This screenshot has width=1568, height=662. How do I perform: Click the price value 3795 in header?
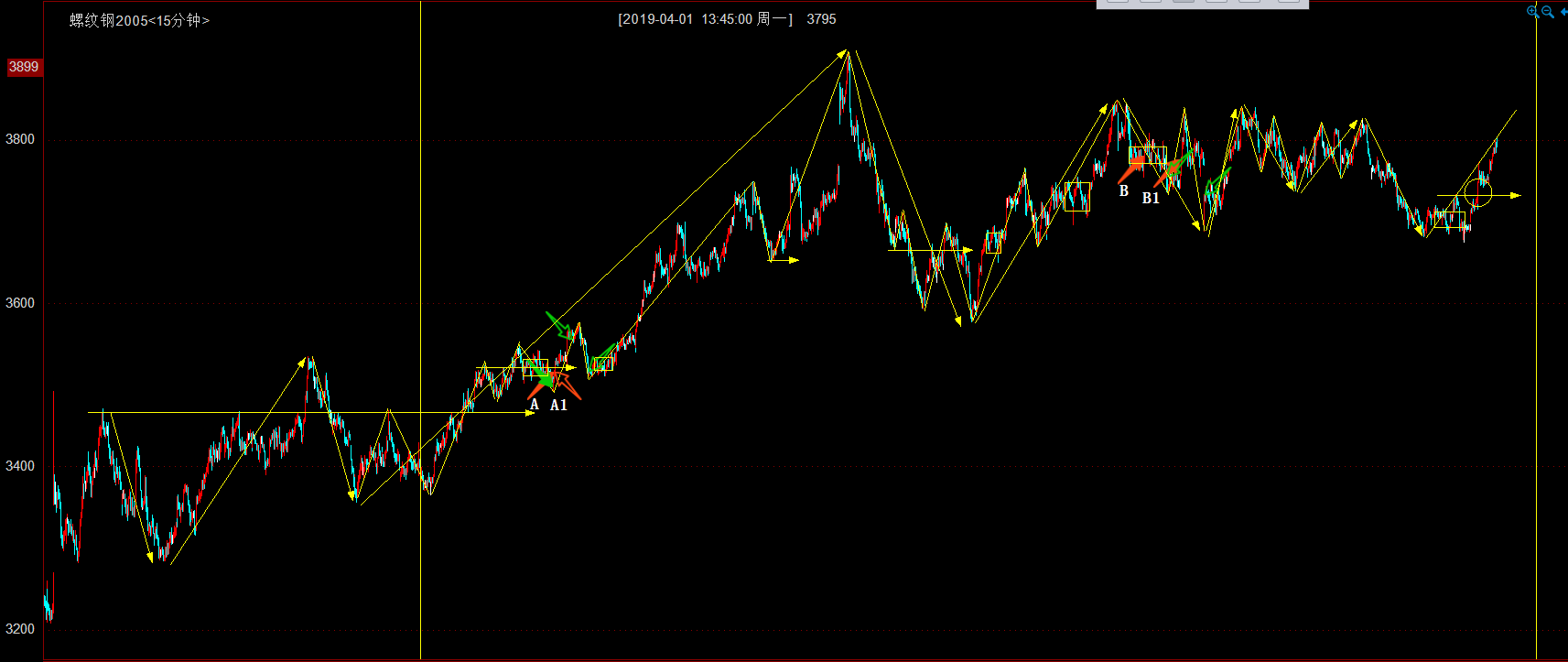click(821, 19)
